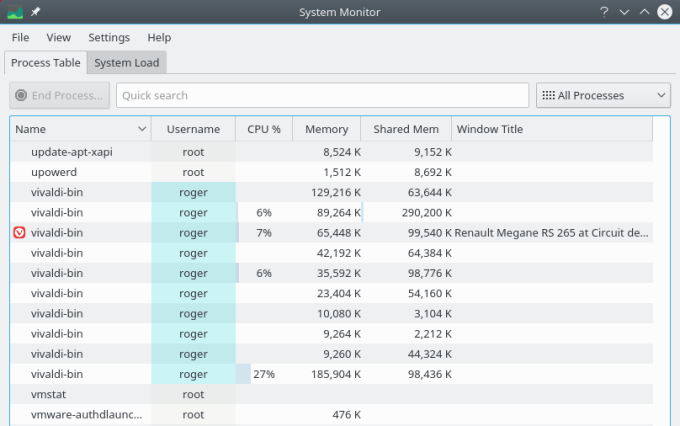Select the upowerd process row
Viewport: 680px width, 426px height.
(x=332, y=172)
